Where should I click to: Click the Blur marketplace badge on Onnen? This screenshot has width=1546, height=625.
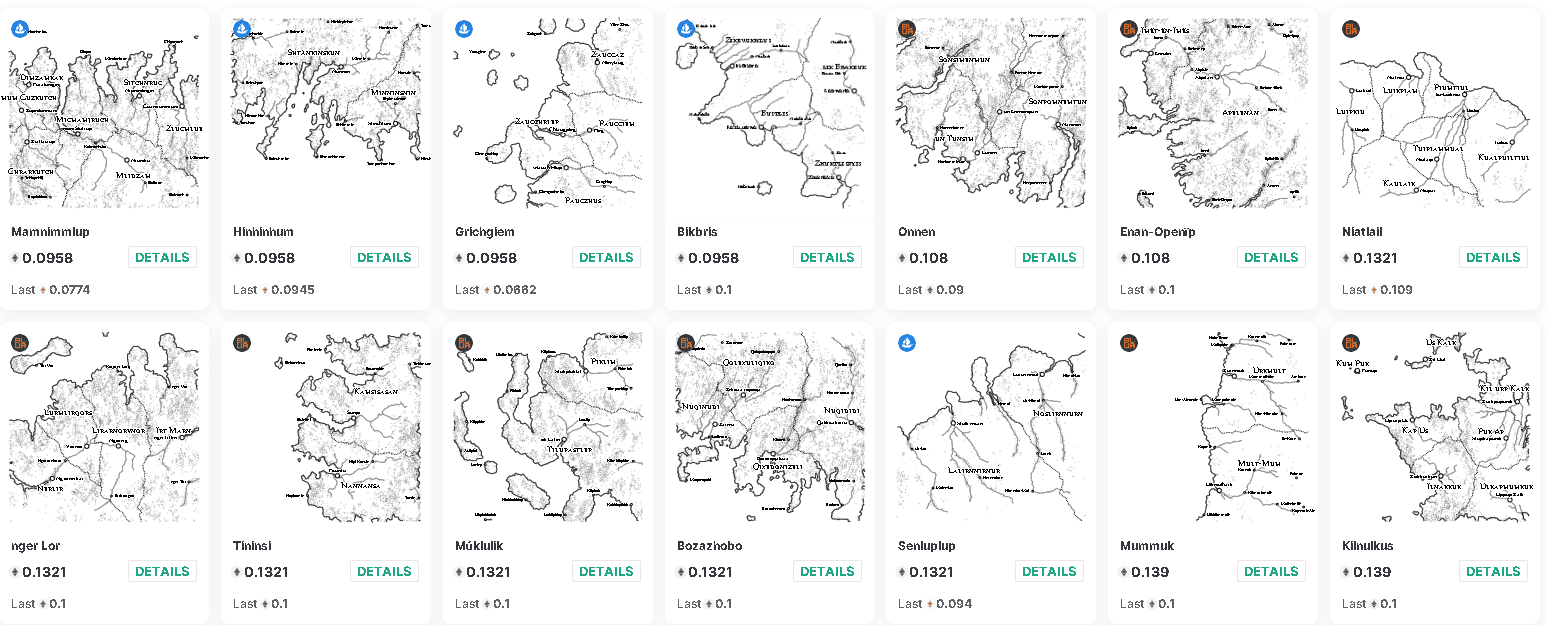click(x=907, y=29)
